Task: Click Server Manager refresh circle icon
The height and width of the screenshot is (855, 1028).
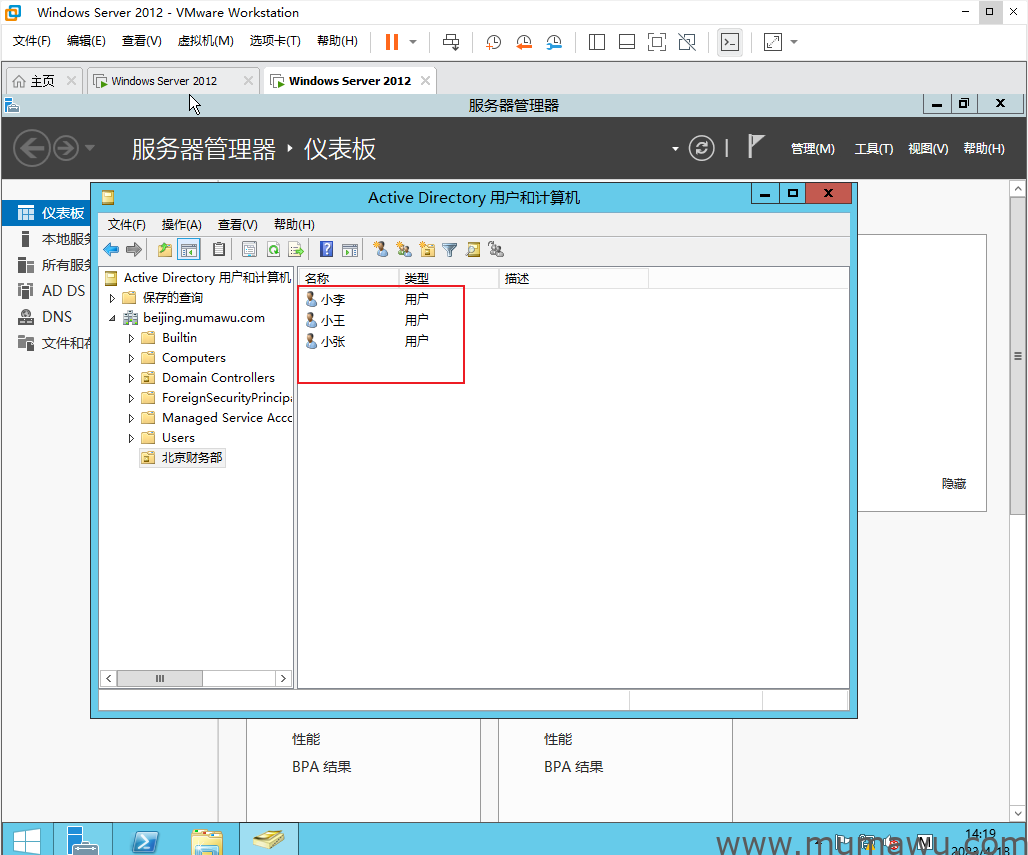Action: [703, 148]
